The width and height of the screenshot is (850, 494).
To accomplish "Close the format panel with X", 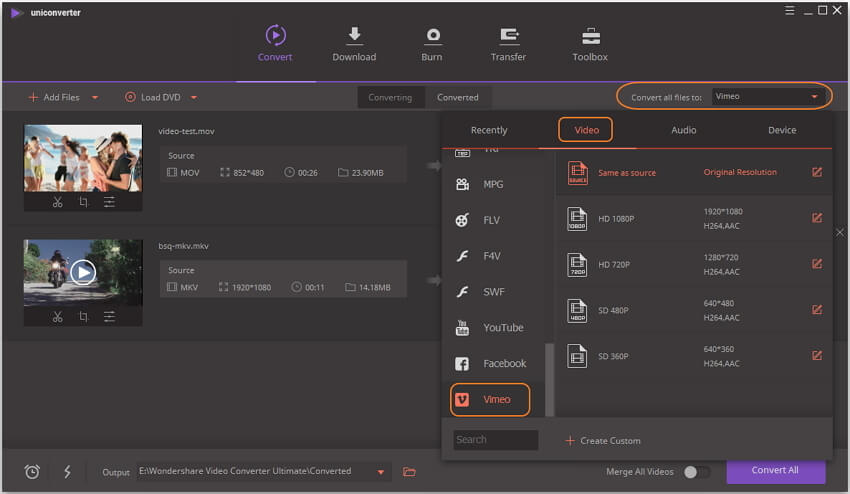I will [x=840, y=233].
